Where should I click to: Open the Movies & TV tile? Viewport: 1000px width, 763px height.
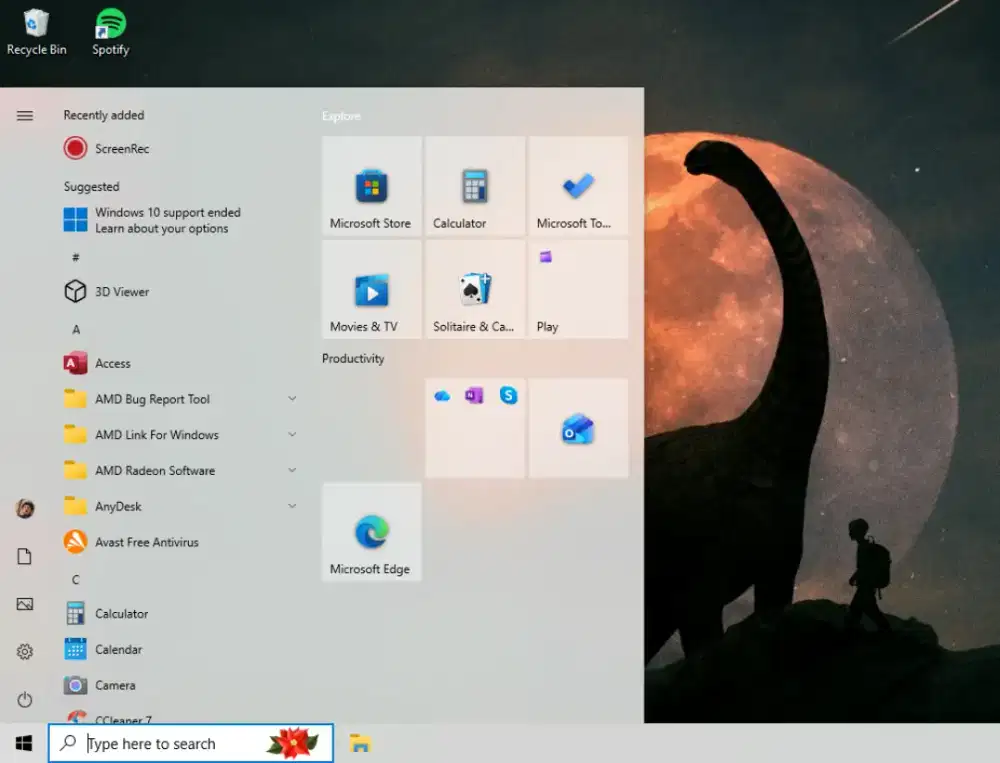tap(371, 289)
